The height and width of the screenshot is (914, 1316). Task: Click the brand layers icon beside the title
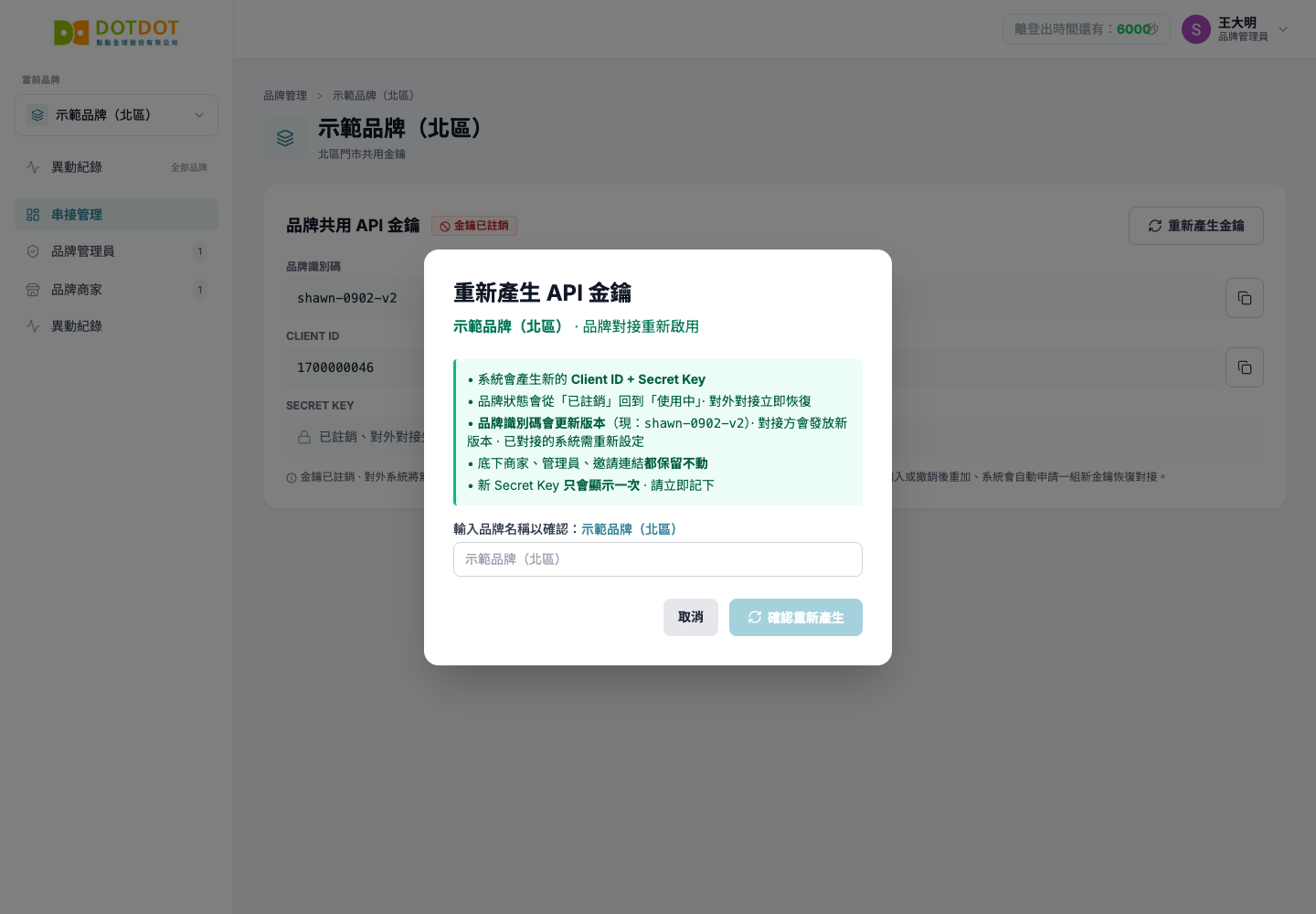point(285,138)
